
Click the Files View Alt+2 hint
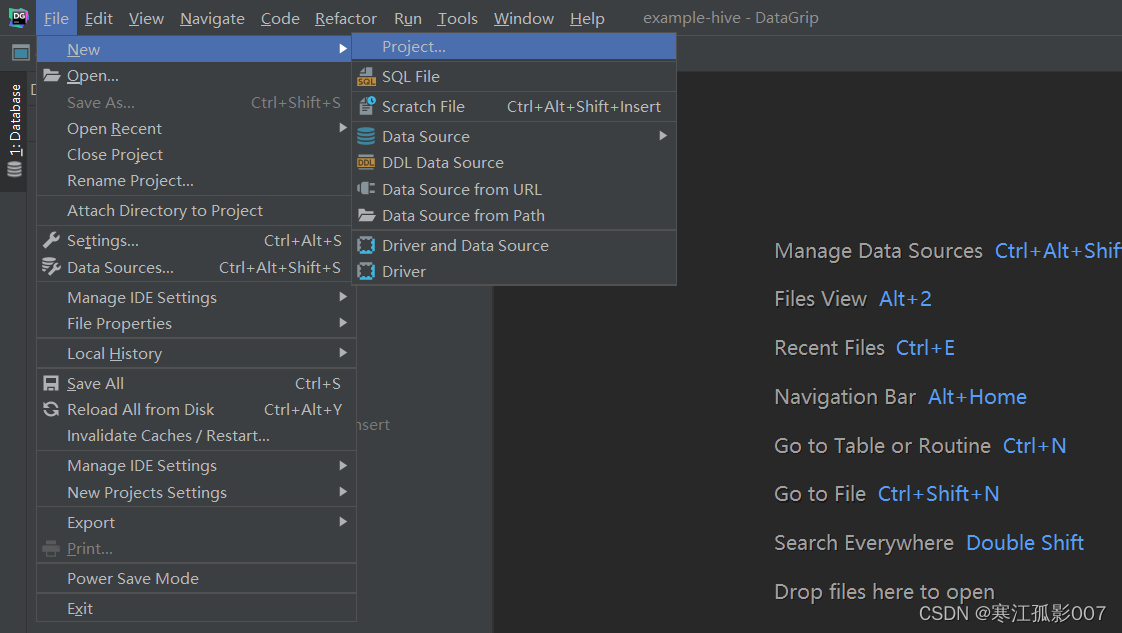[853, 299]
